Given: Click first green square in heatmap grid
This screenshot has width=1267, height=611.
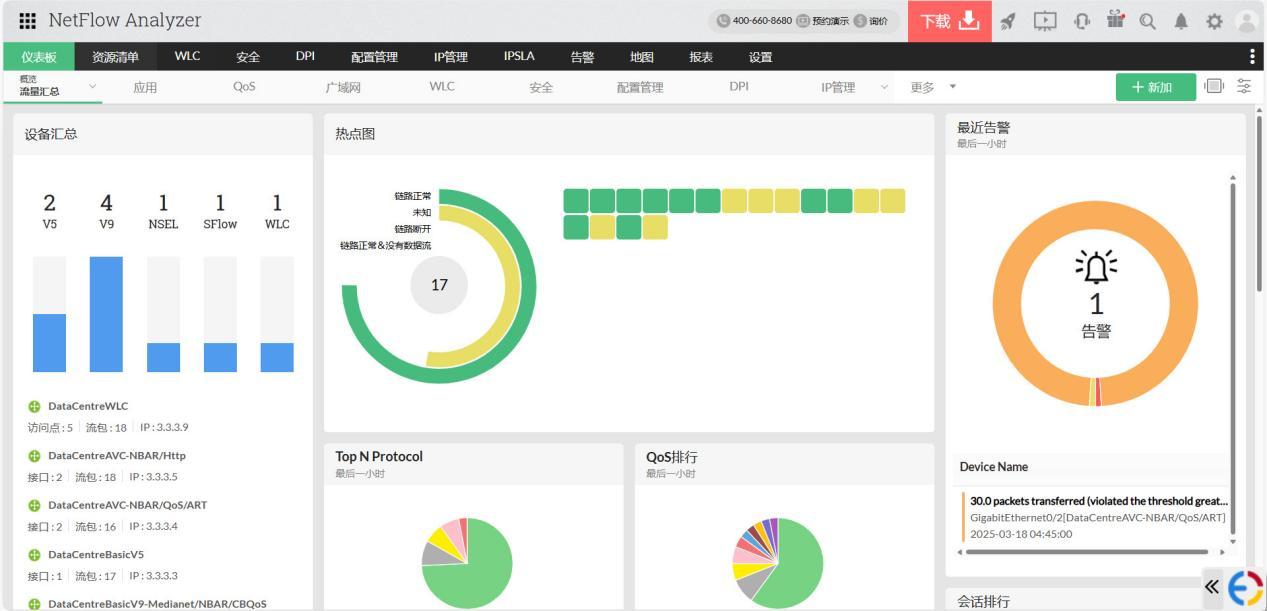Looking at the screenshot, I should tap(576, 201).
